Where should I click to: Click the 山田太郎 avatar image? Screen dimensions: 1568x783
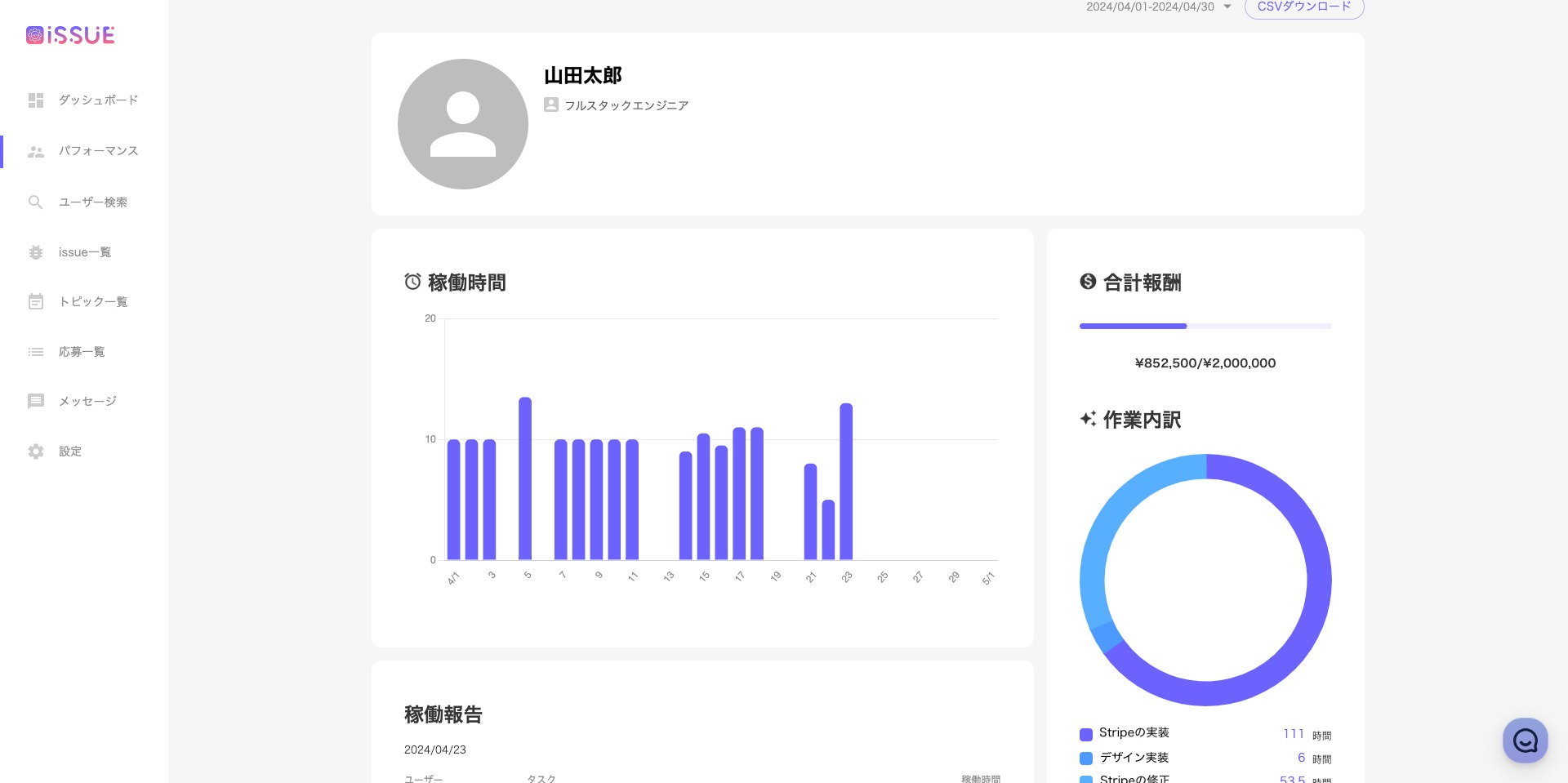click(463, 123)
